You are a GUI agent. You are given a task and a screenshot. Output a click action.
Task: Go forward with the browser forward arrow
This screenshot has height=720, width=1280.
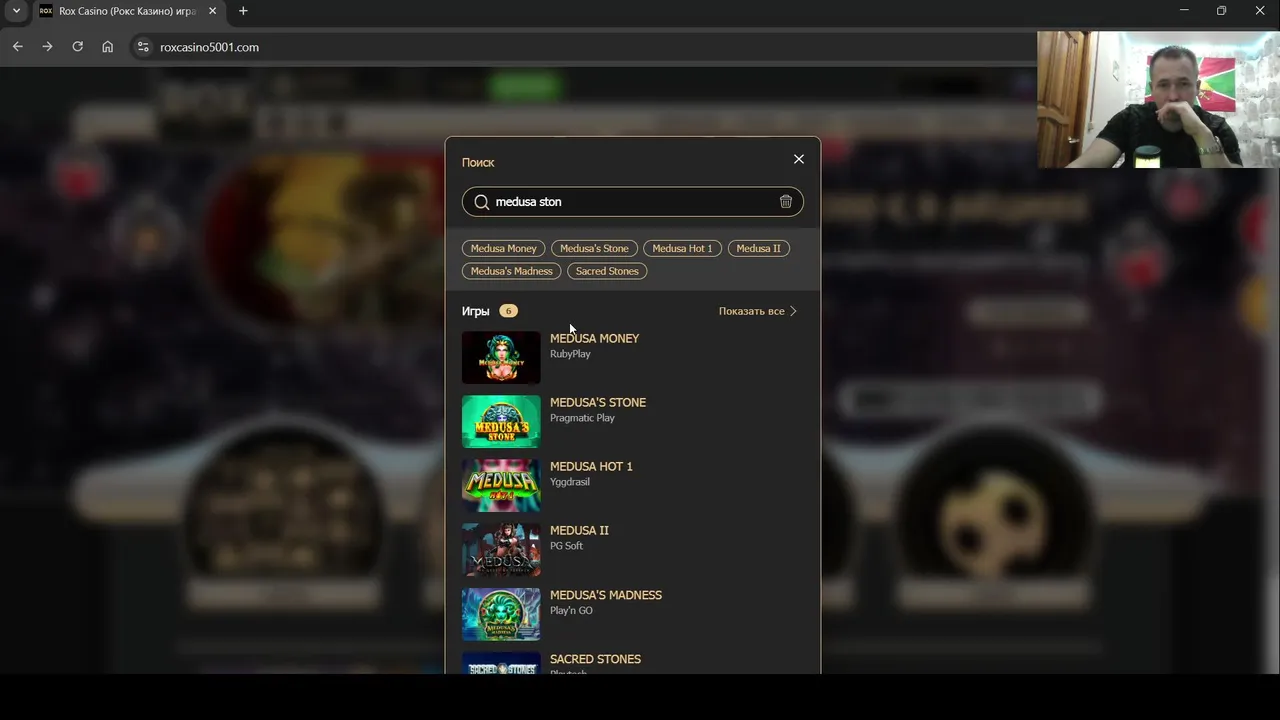47,47
